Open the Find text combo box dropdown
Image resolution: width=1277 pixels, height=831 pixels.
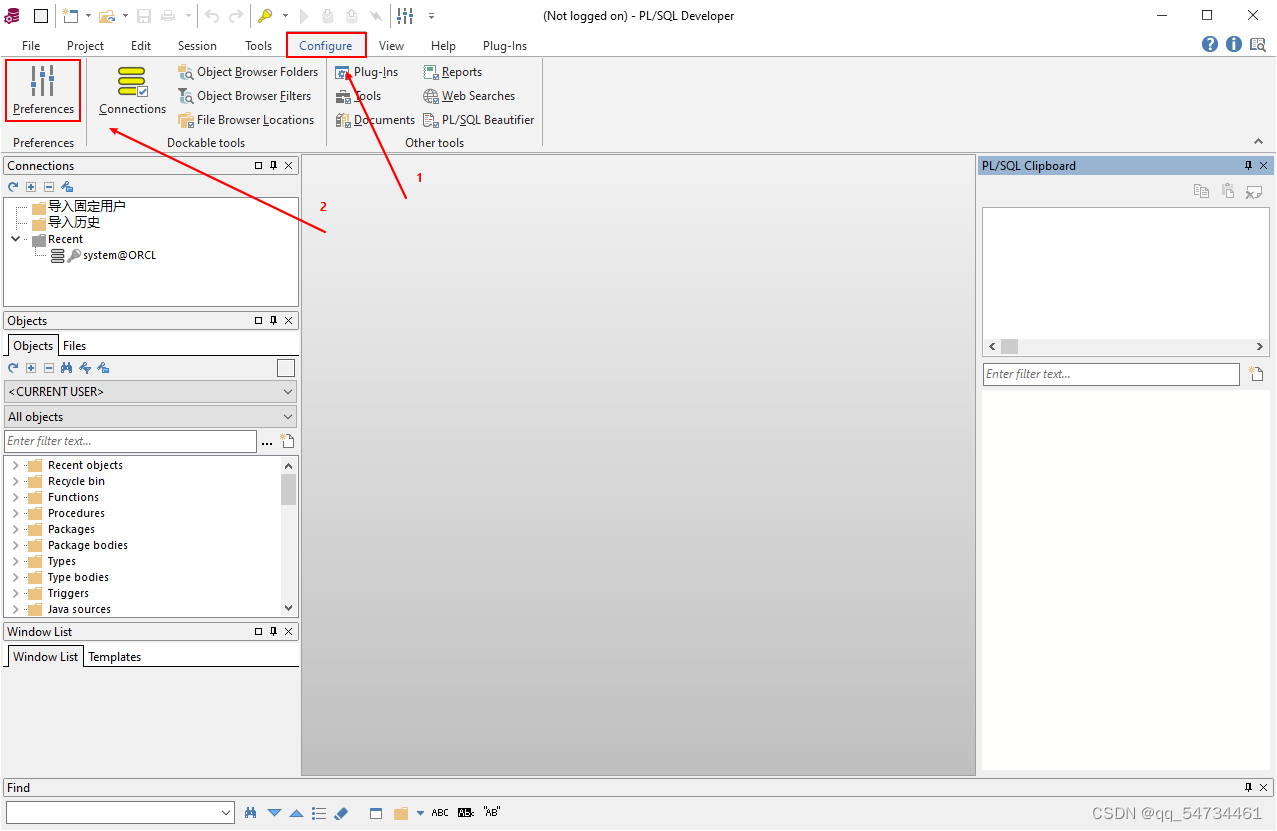[x=226, y=813]
